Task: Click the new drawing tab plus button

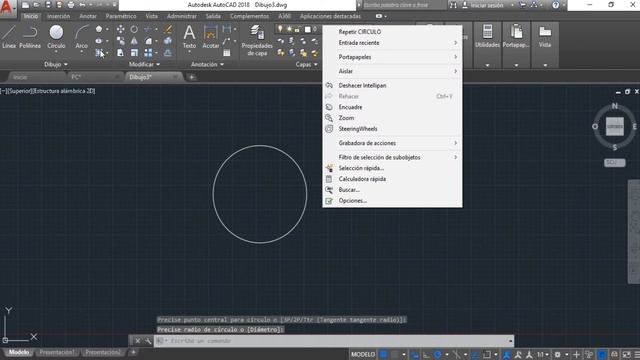Action: click(x=191, y=77)
